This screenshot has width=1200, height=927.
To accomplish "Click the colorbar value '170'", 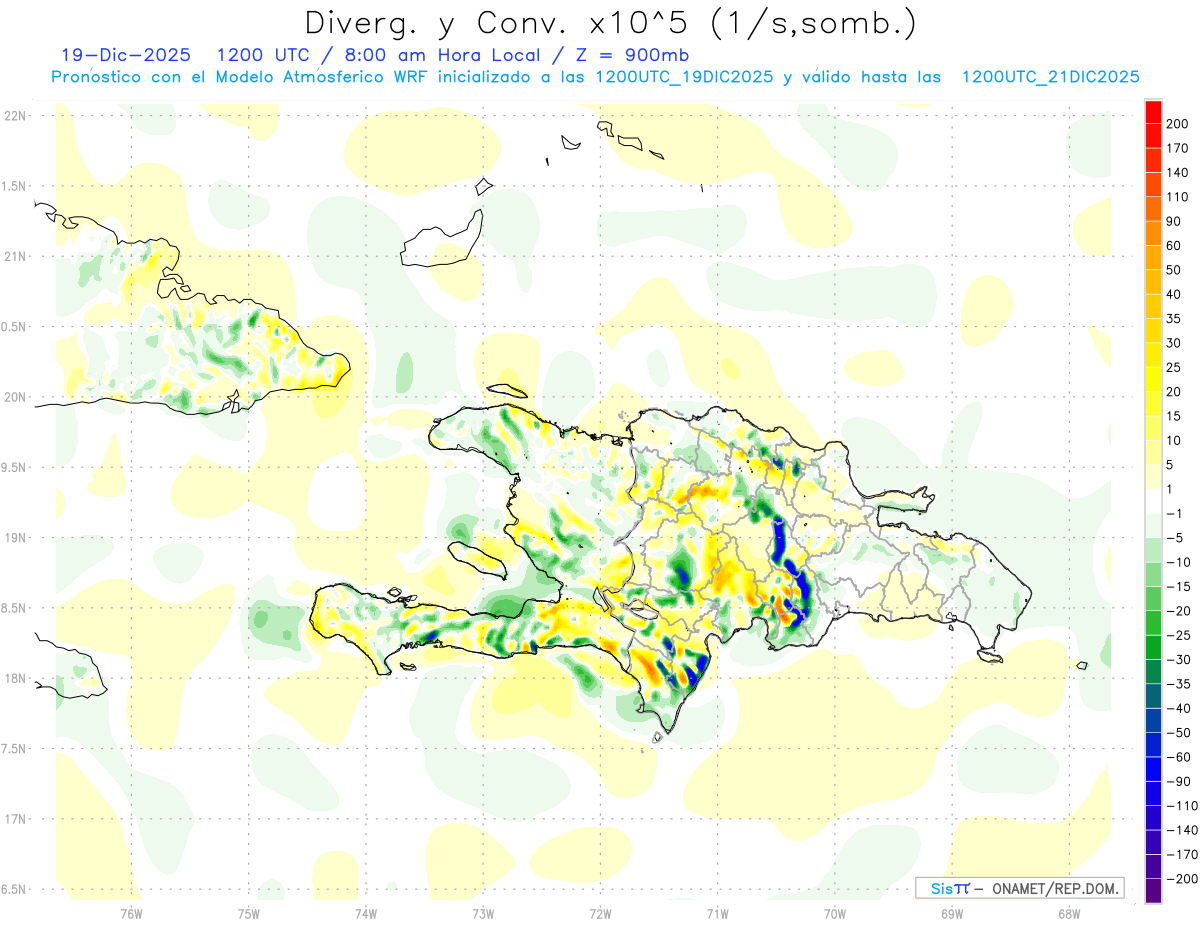I will point(1176,148).
